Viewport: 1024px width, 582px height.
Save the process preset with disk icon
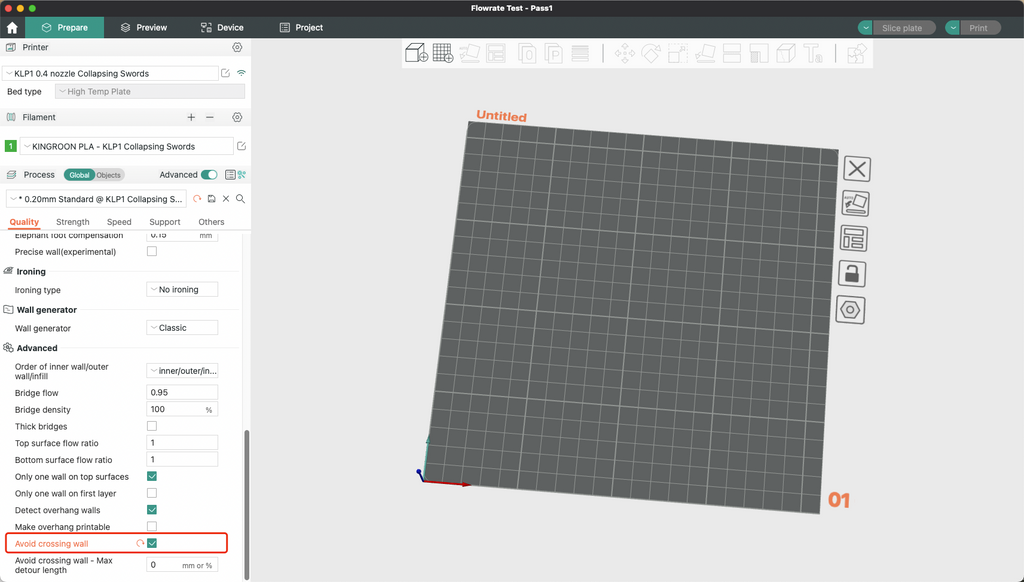point(212,199)
